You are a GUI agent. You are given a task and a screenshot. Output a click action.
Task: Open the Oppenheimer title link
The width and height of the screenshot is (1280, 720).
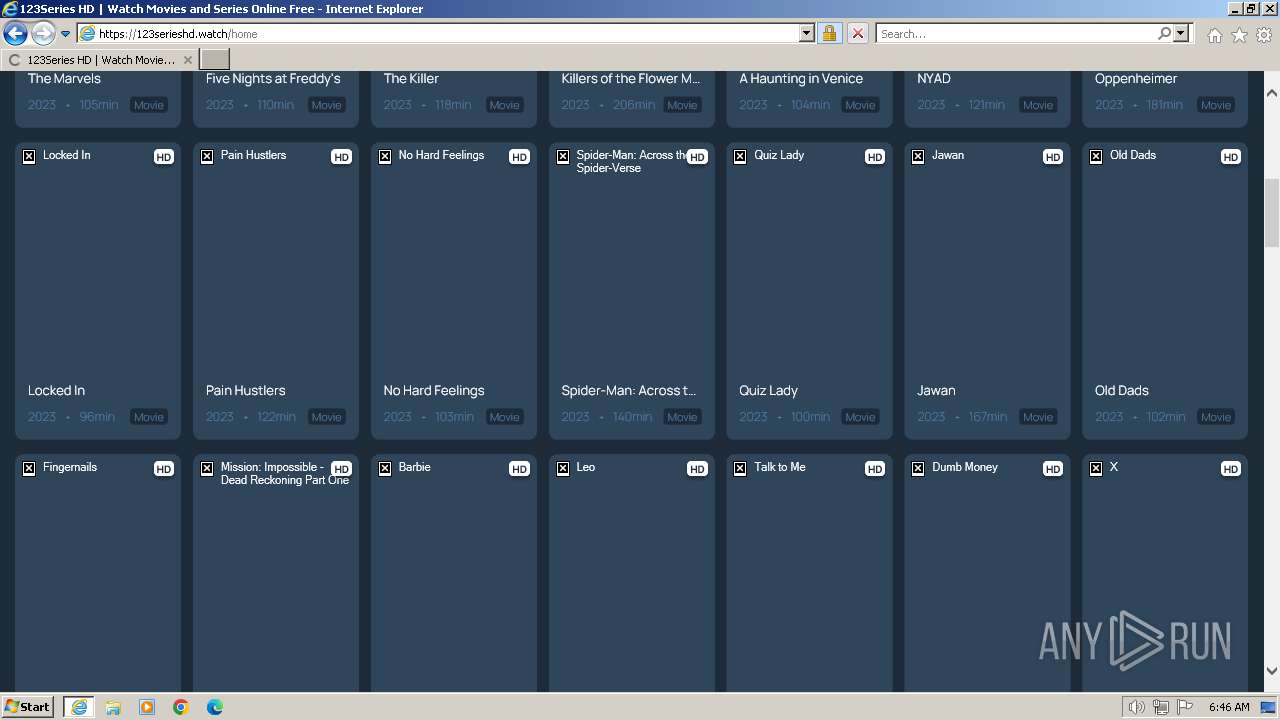pyautogui.click(x=1136, y=79)
